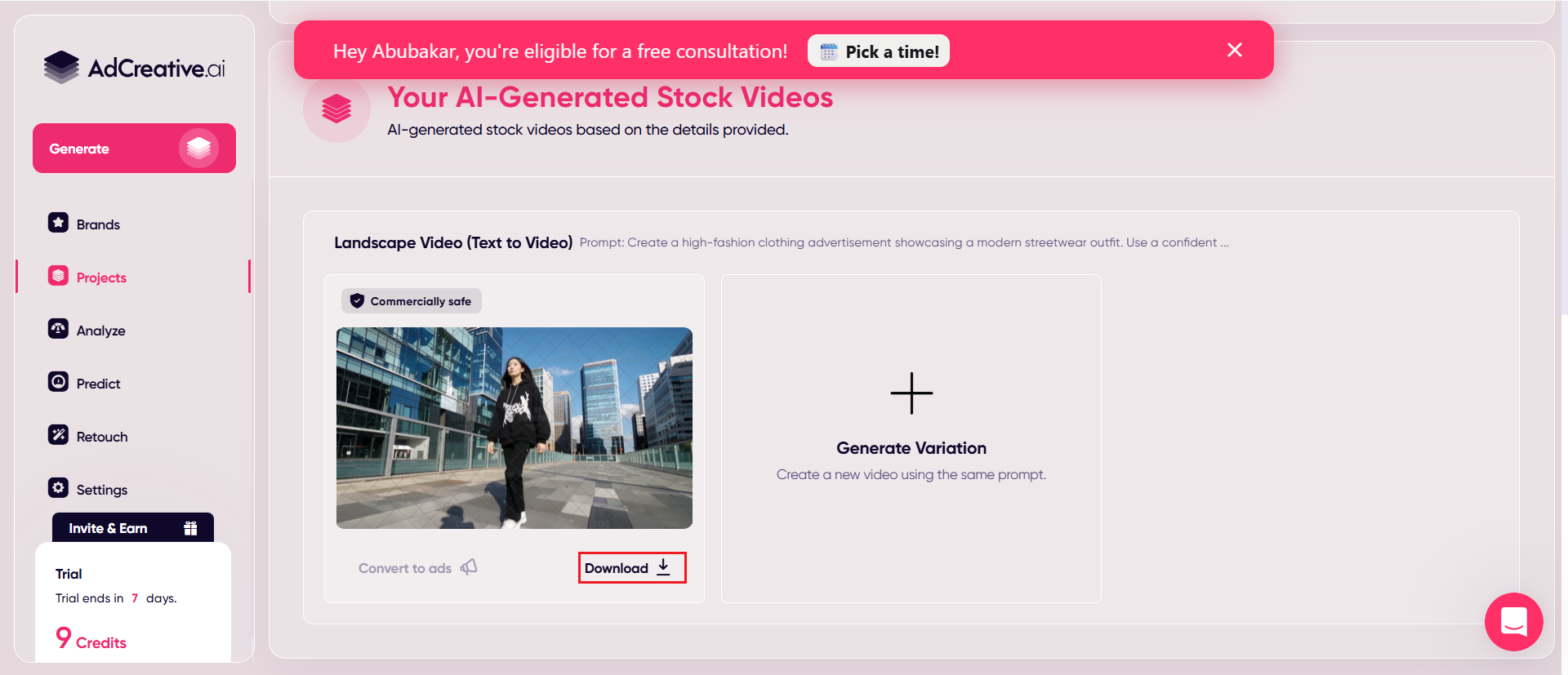
Task: Download the generated landscape video
Action: coord(631,568)
